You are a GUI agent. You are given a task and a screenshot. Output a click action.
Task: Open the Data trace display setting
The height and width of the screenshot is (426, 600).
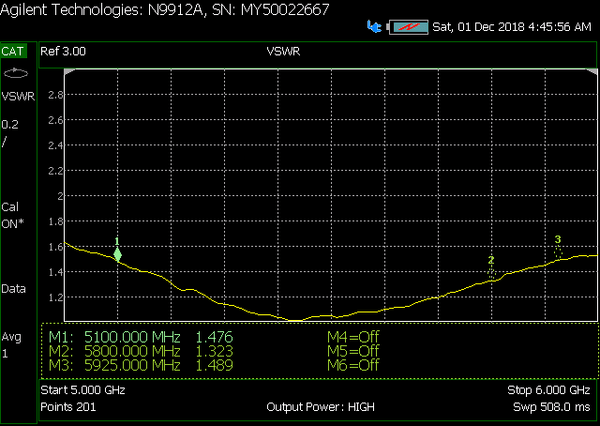pyautogui.click(x=14, y=288)
